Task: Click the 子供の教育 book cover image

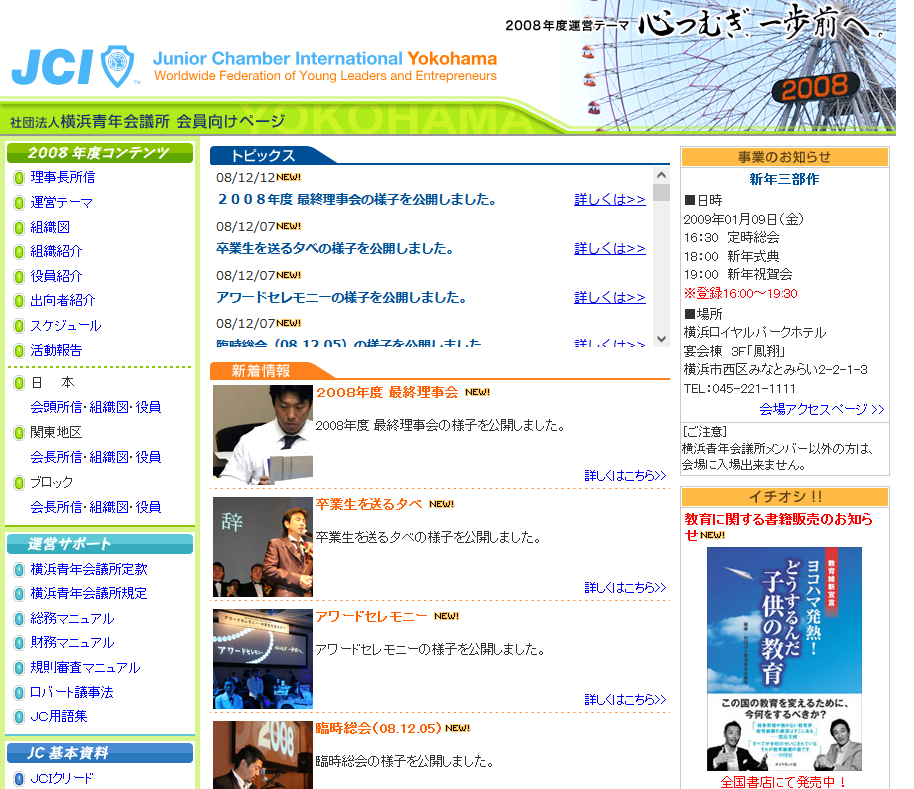Action: (x=784, y=658)
